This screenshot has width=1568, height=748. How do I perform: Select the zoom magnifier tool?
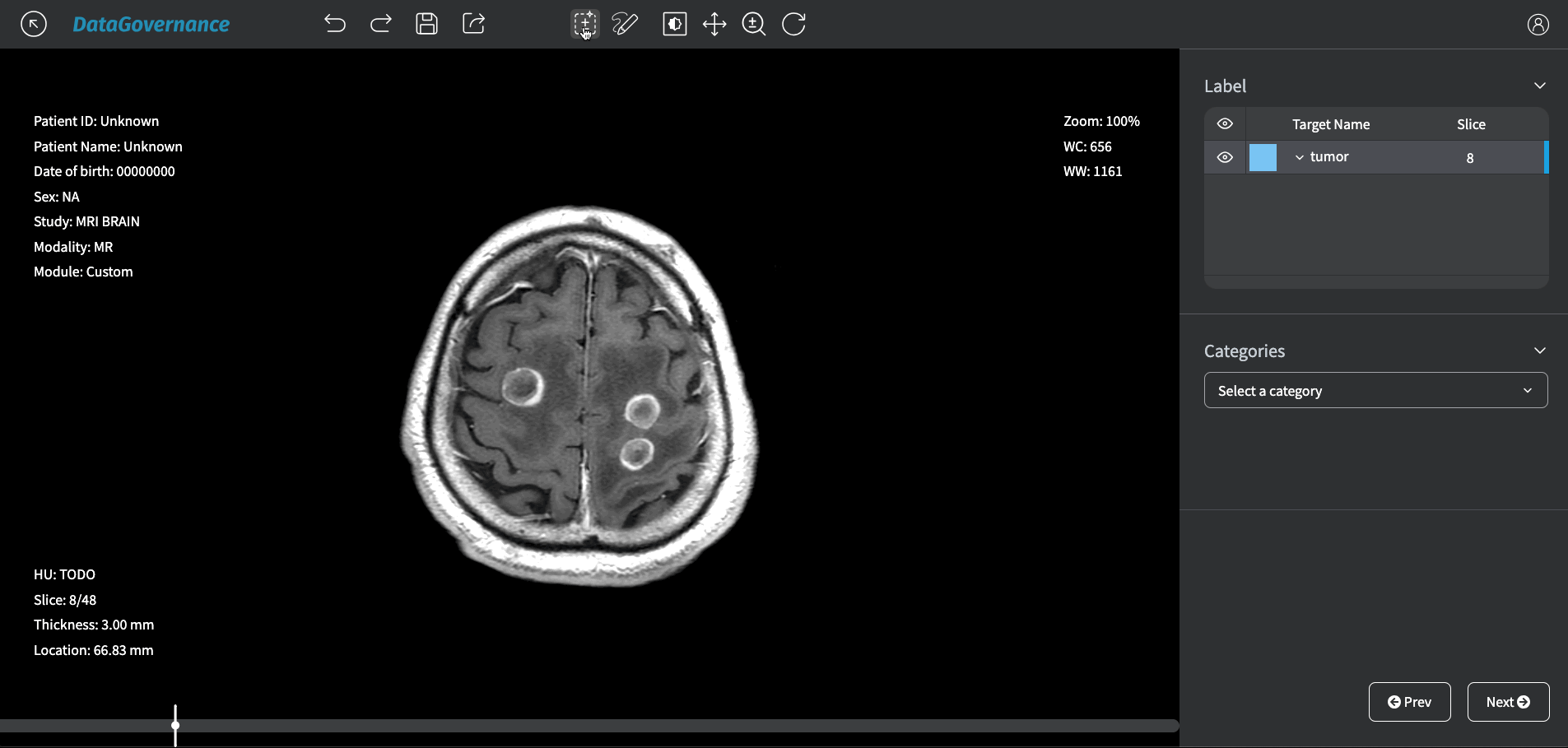(x=753, y=24)
